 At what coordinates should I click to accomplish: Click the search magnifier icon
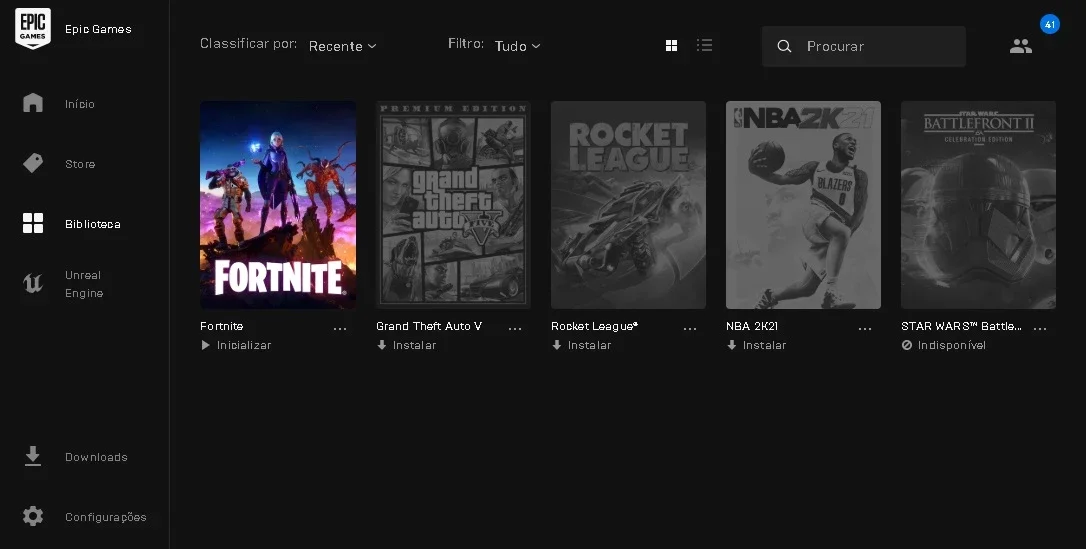(x=784, y=46)
